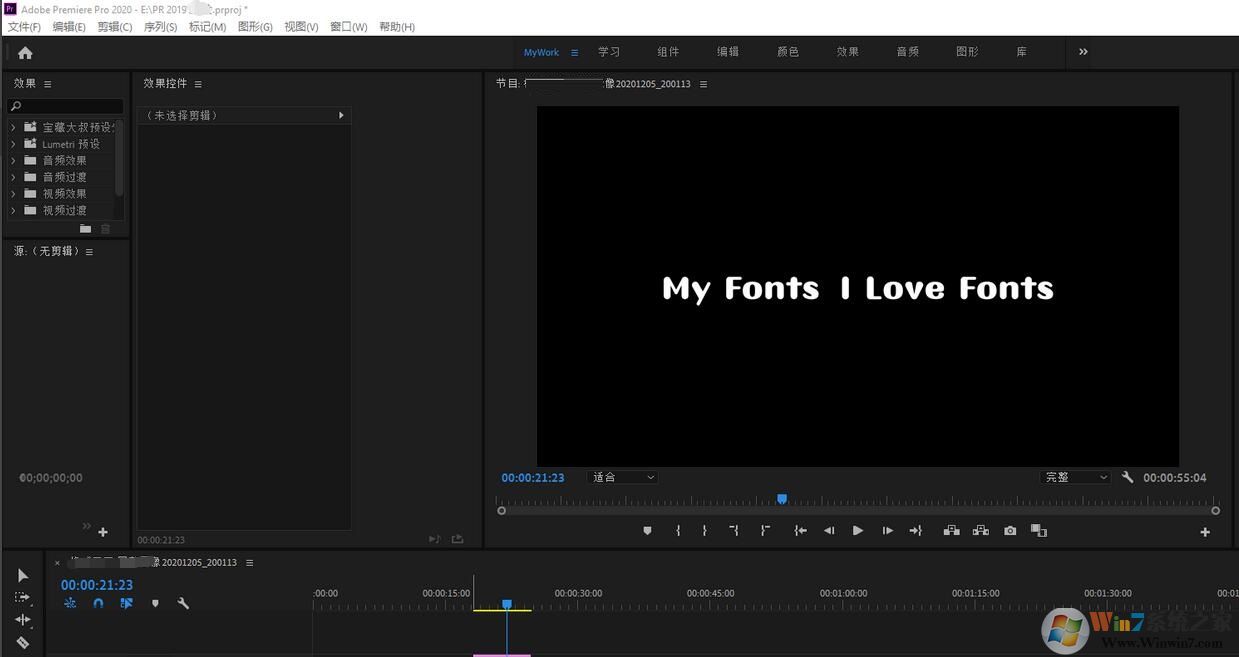Click the Add Marker icon in the Program monitor
This screenshot has height=657, width=1239.
(646, 530)
